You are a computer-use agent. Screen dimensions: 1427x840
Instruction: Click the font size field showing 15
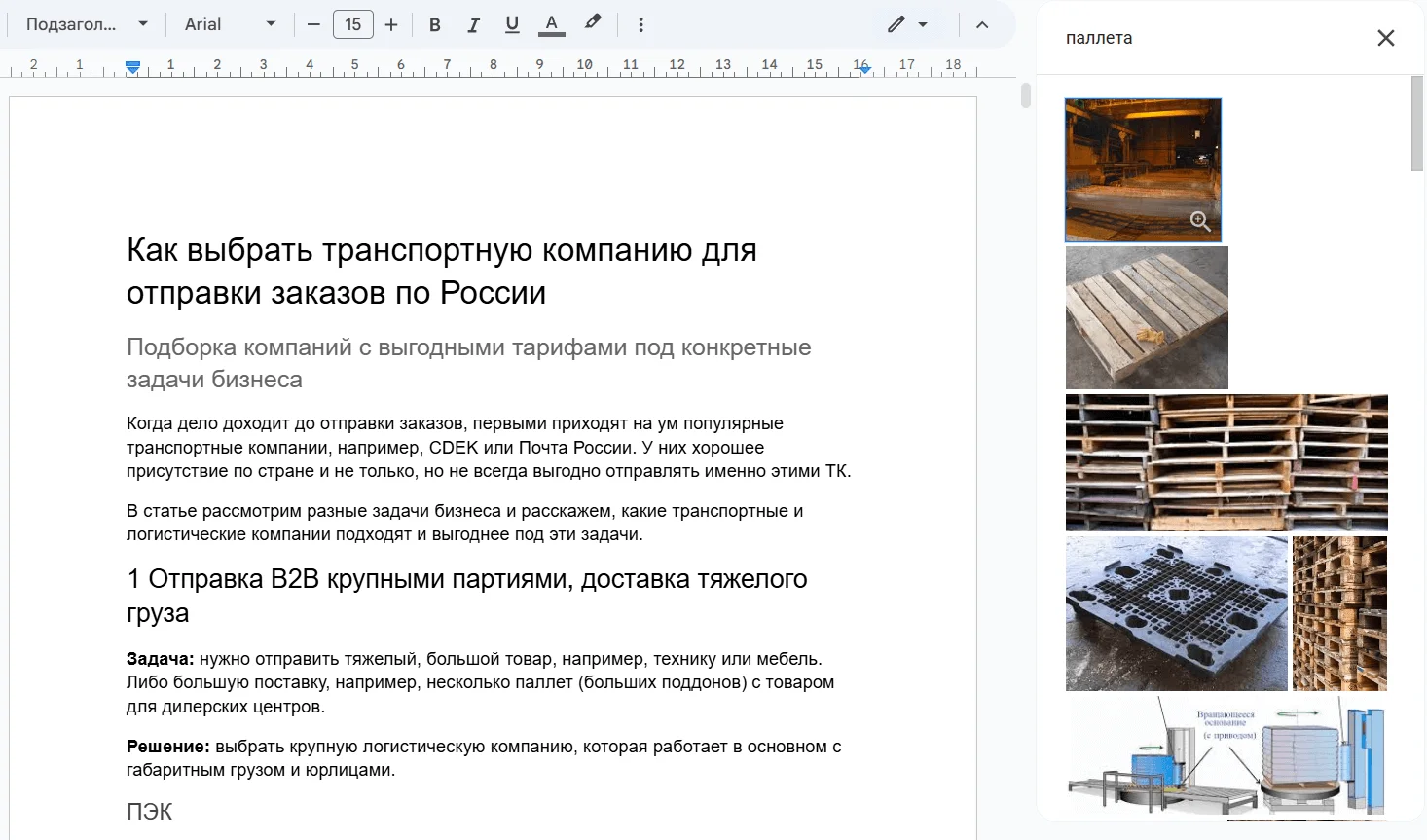pyautogui.click(x=352, y=25)
